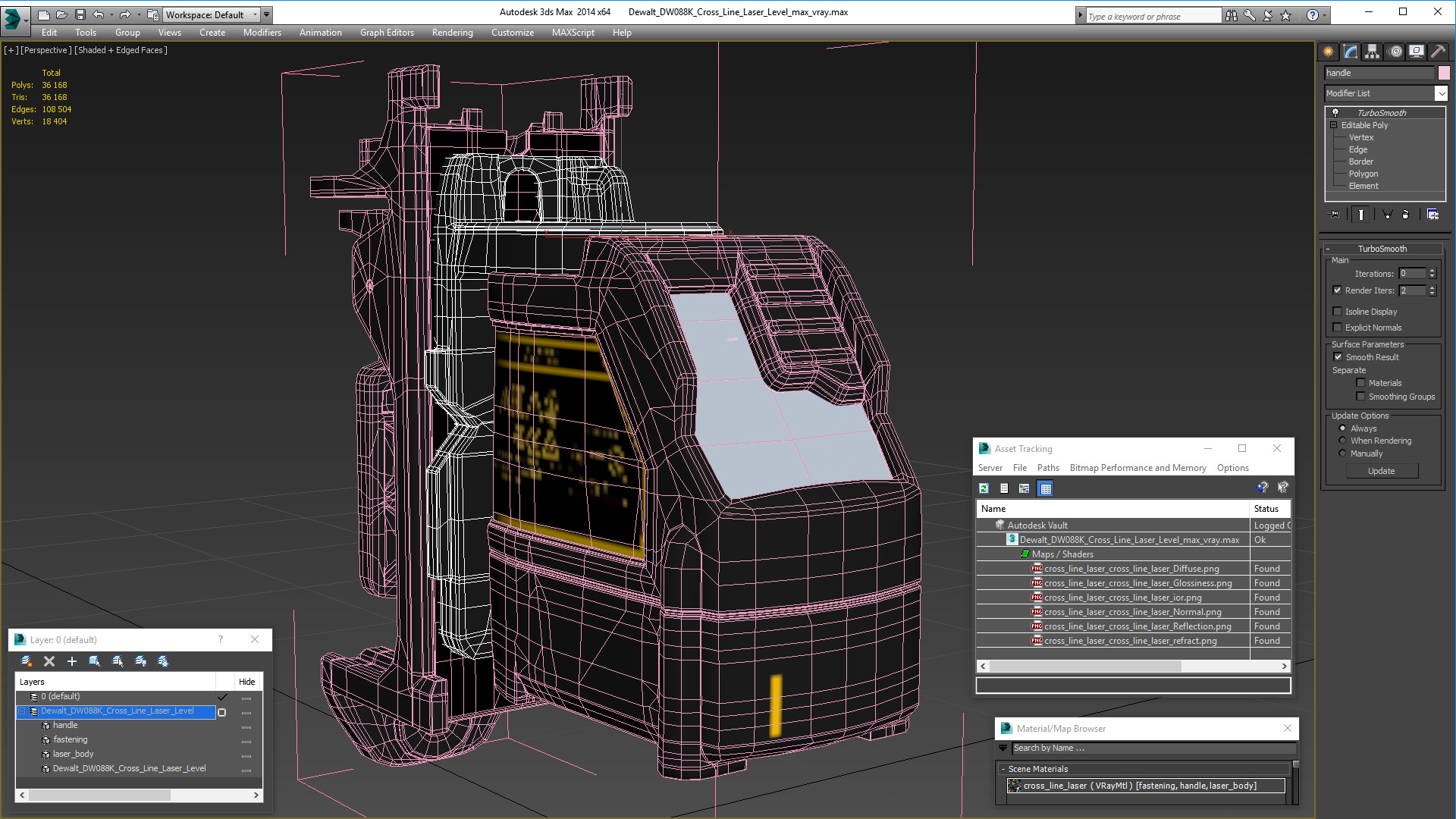
Task: Select the Always update option
Action: [1342, 428]
